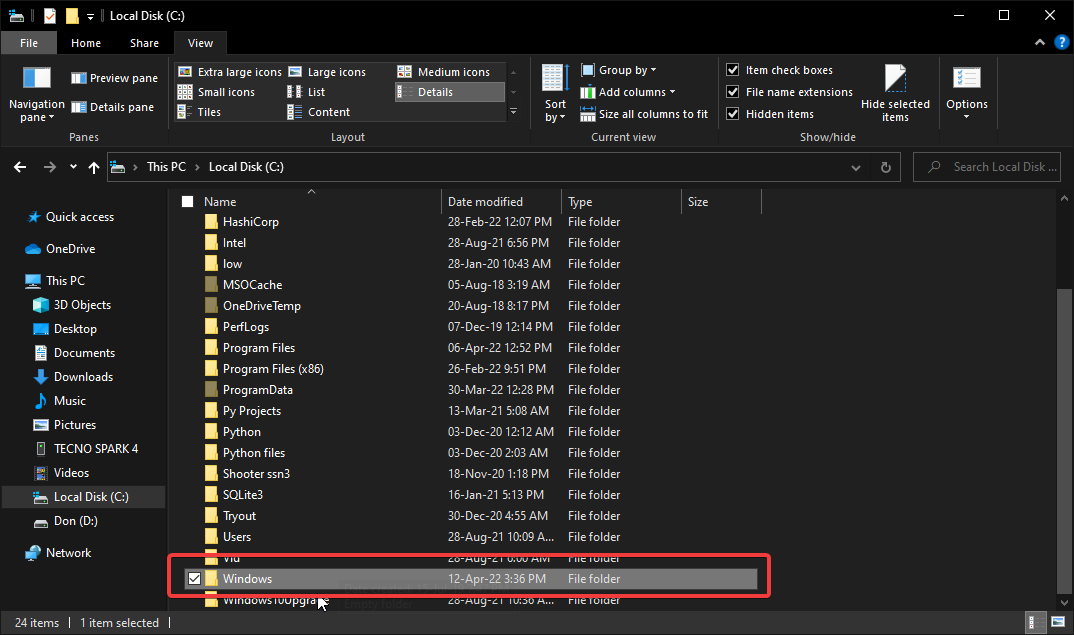Select the HashiCorp folder
Screen dimensions: 1074x635
pyautogui.click(x=251, y=222)
